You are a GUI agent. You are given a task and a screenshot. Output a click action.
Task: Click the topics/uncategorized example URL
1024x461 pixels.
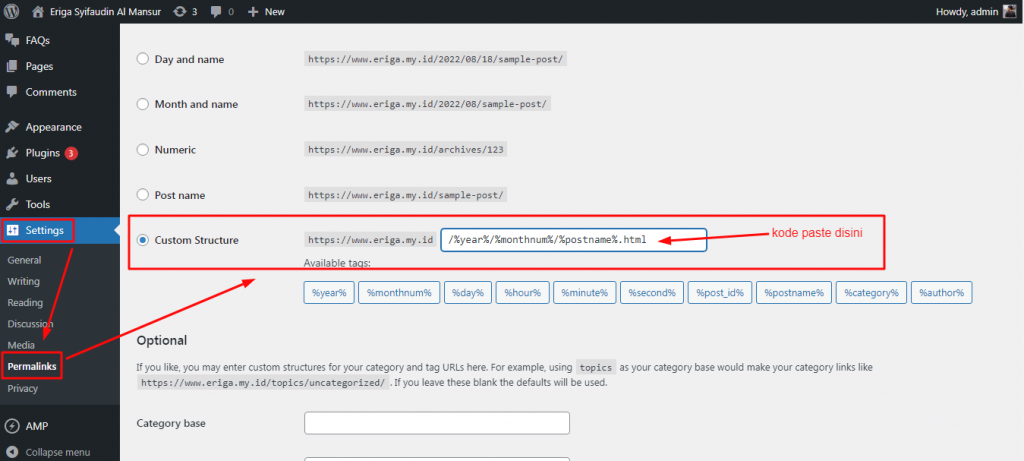263,383
